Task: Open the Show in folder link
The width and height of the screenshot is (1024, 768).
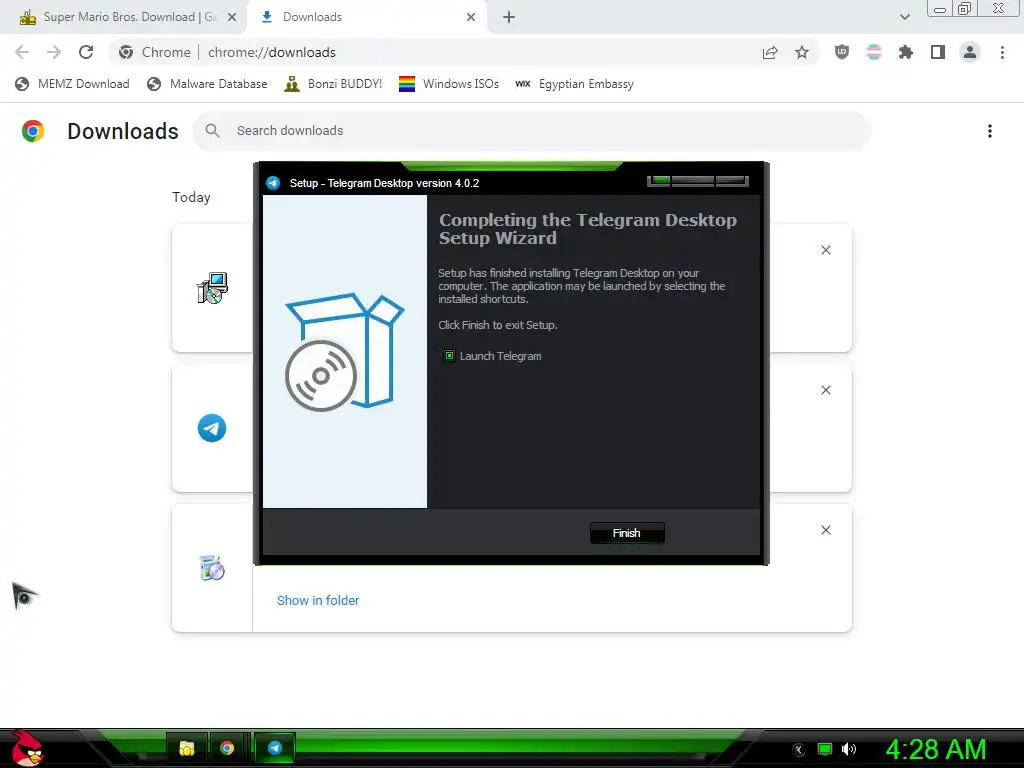Action: [318, 600]
